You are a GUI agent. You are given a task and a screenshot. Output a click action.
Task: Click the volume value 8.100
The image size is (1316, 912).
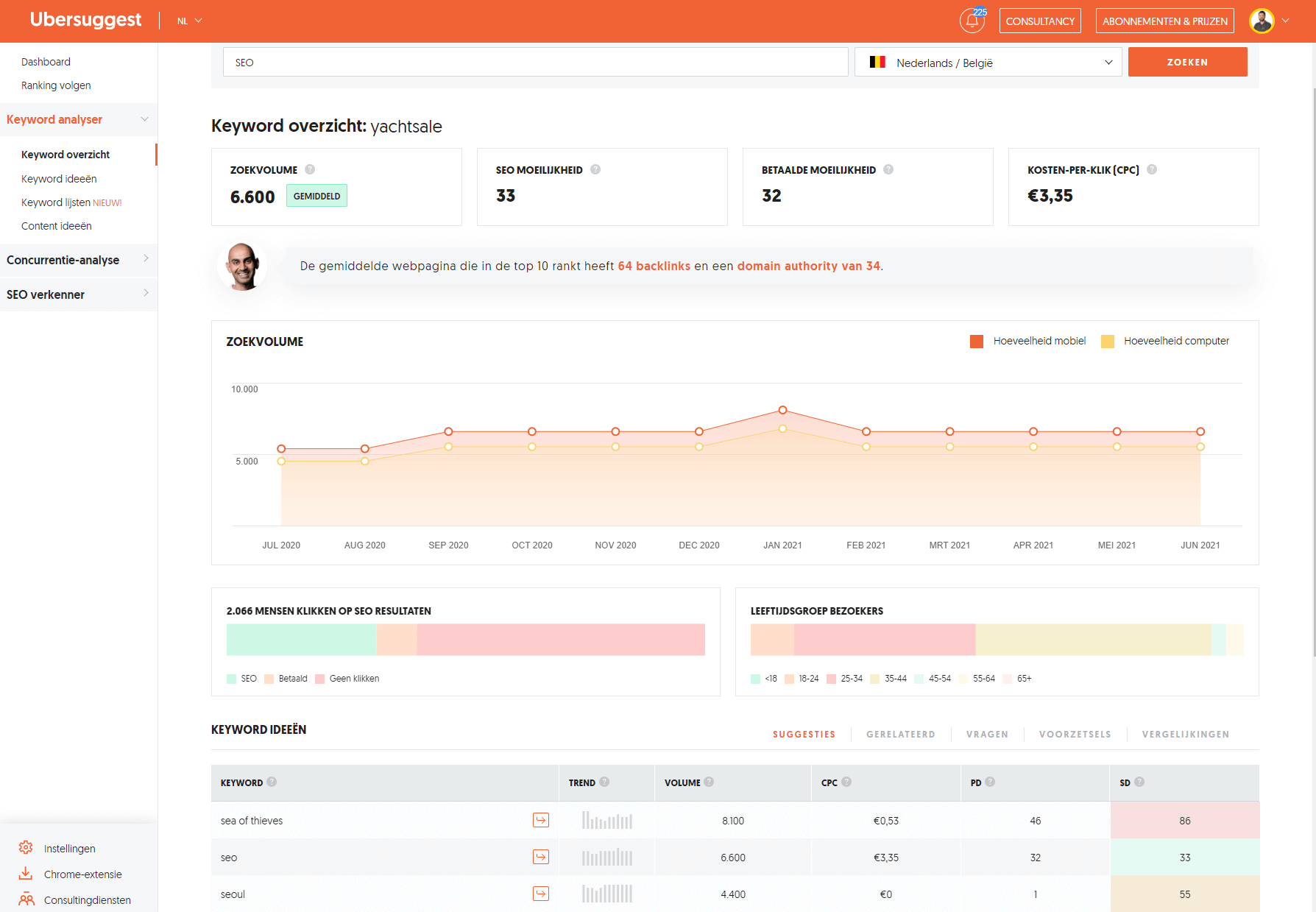(733, 820)
